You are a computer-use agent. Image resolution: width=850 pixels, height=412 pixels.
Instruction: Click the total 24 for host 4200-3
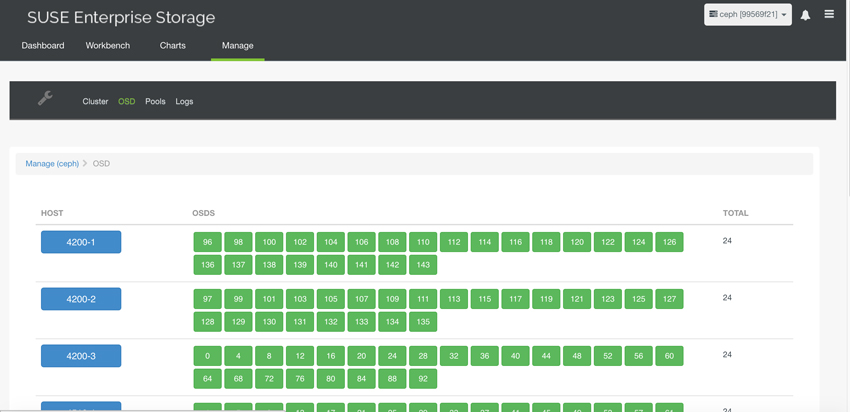(x=727, y=355)
